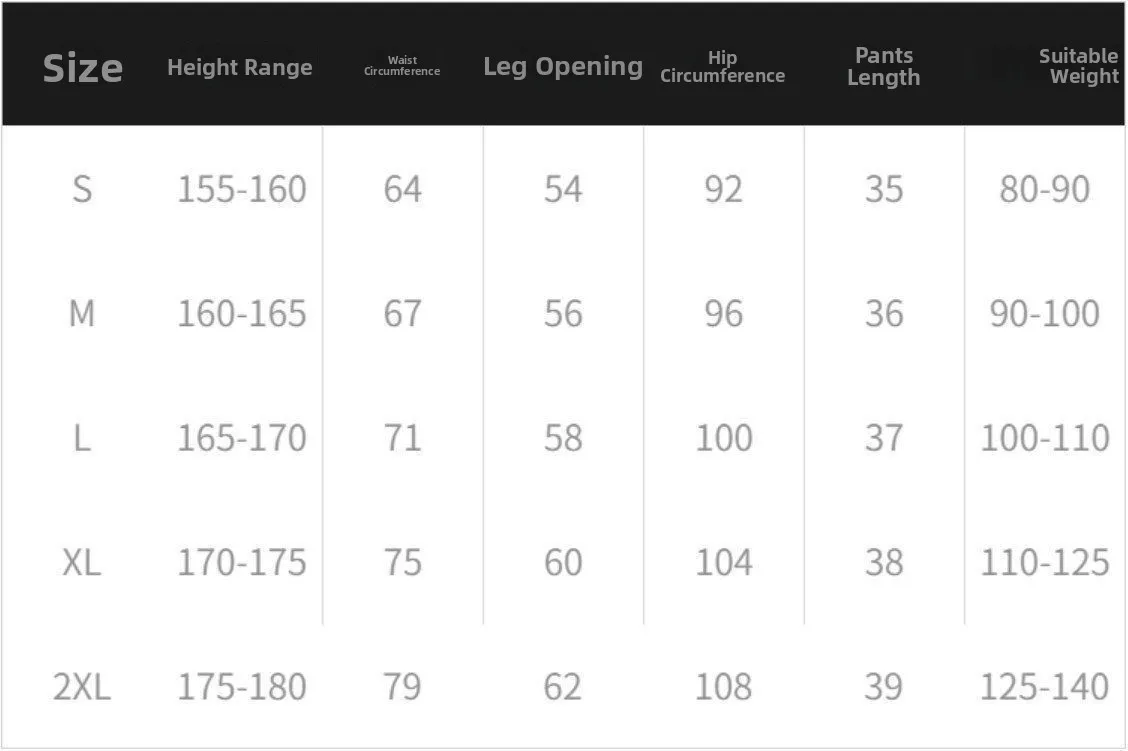Click the 155-160 height cell
Image resolution: width=1128 pixels, height=751 pixels.
click(x=242, y=189)
